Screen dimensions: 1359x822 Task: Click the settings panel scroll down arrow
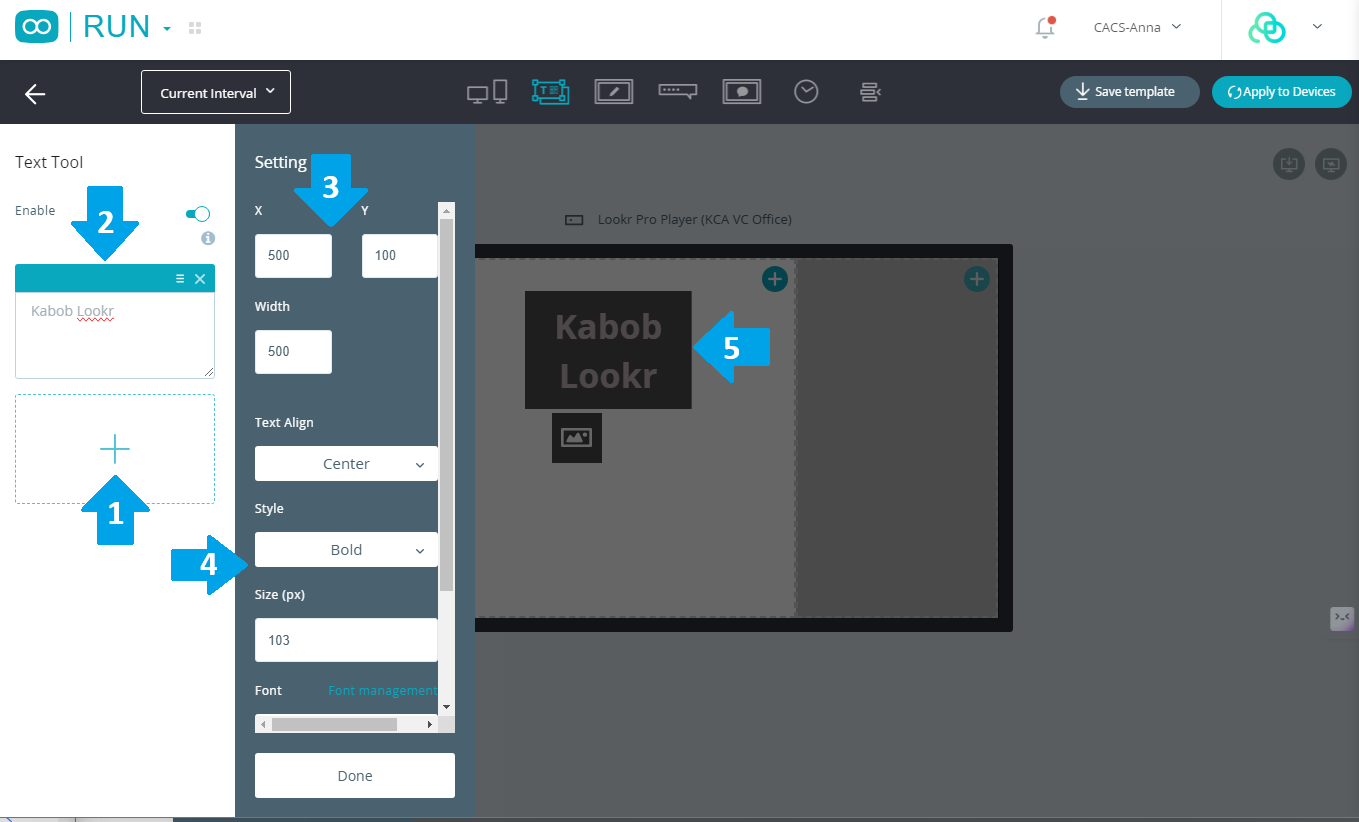coord(447,707)
